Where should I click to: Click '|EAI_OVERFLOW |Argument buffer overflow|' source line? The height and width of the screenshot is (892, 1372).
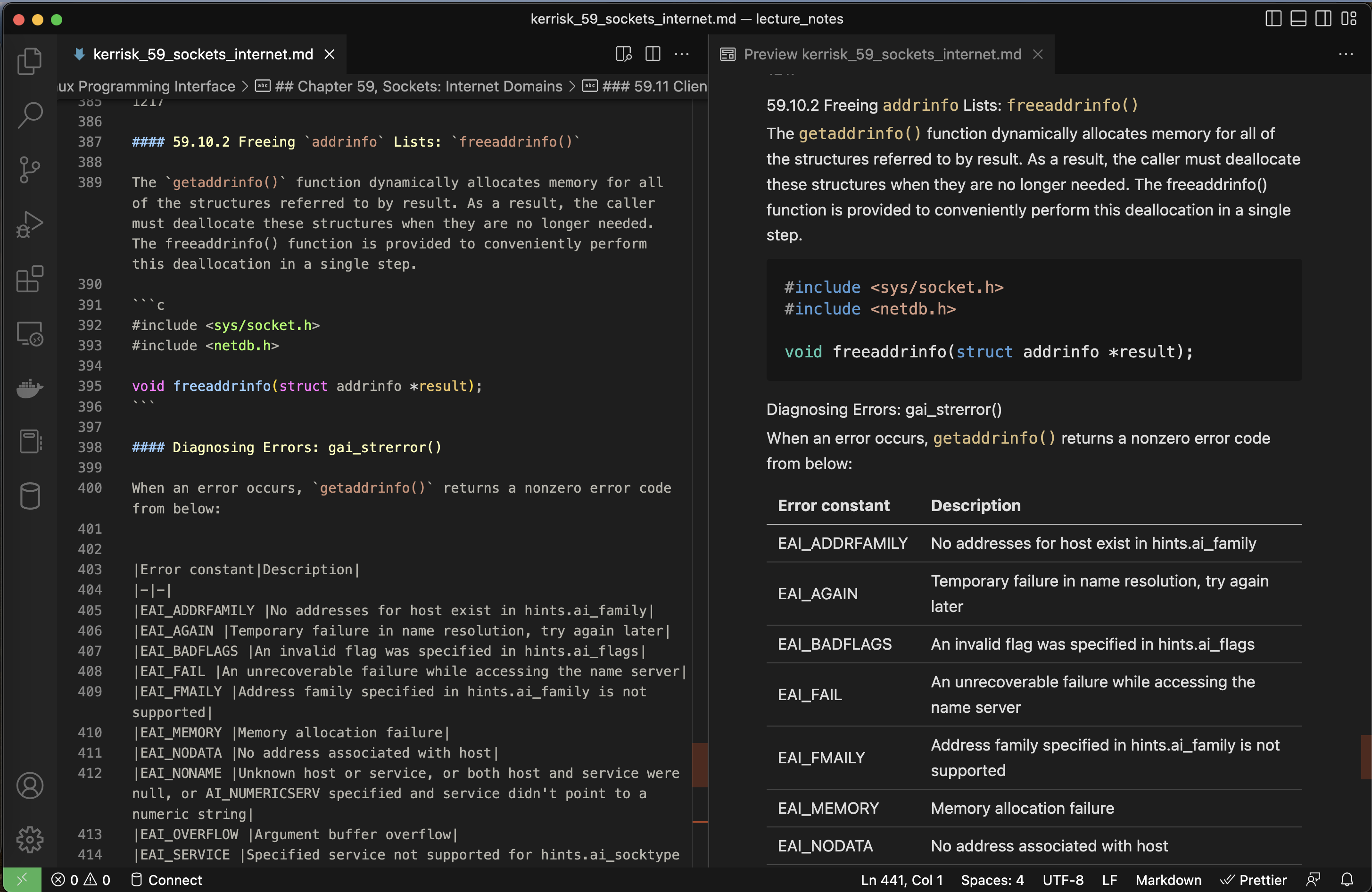tap(295, 834)
